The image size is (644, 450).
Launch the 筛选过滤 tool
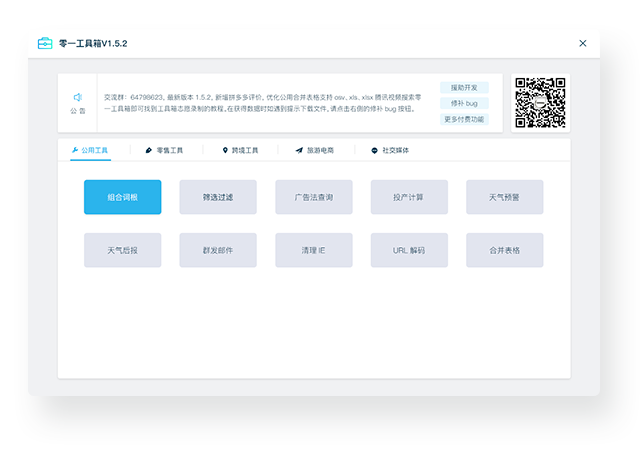click(x=218, y=197)
